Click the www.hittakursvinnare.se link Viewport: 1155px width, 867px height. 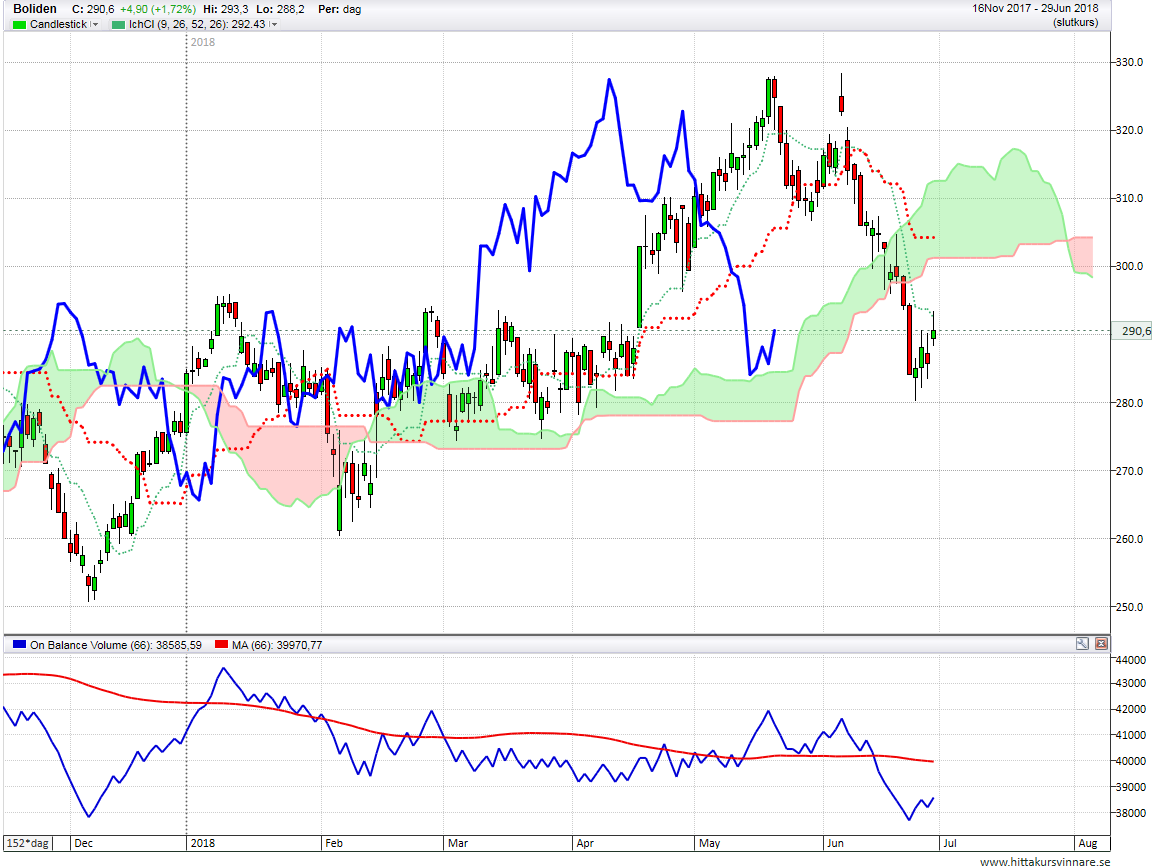coord(1045,861)
